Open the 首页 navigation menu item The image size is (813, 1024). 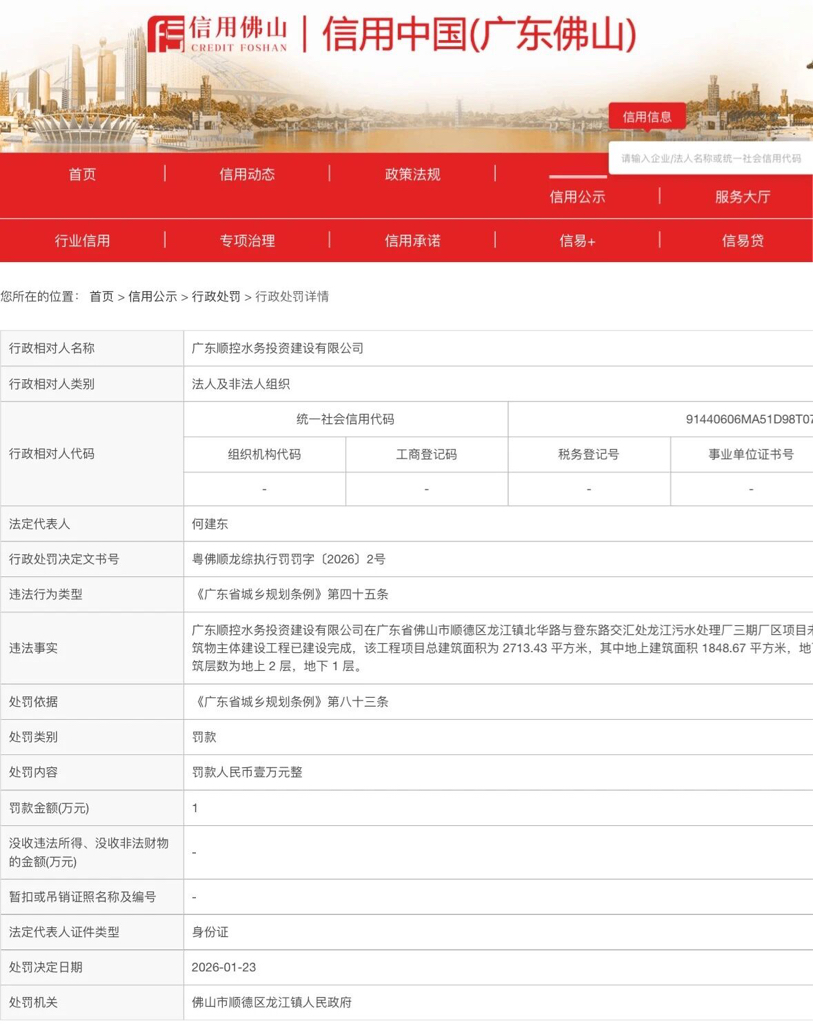82,174
